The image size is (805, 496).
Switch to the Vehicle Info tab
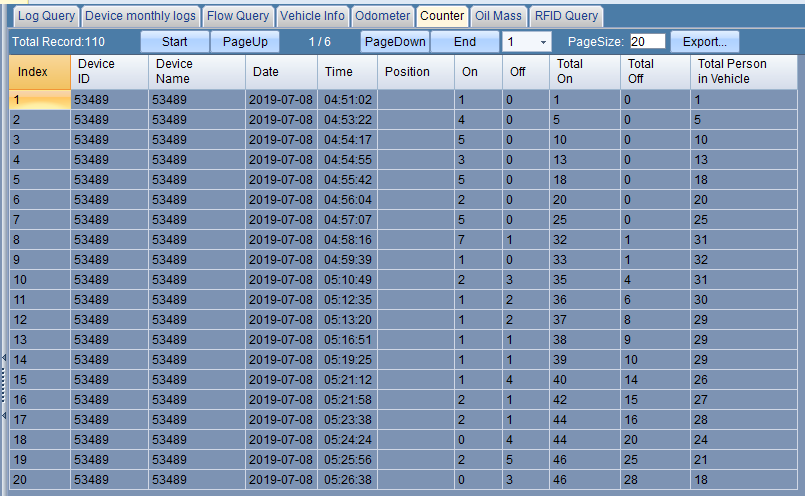point(312,16)
